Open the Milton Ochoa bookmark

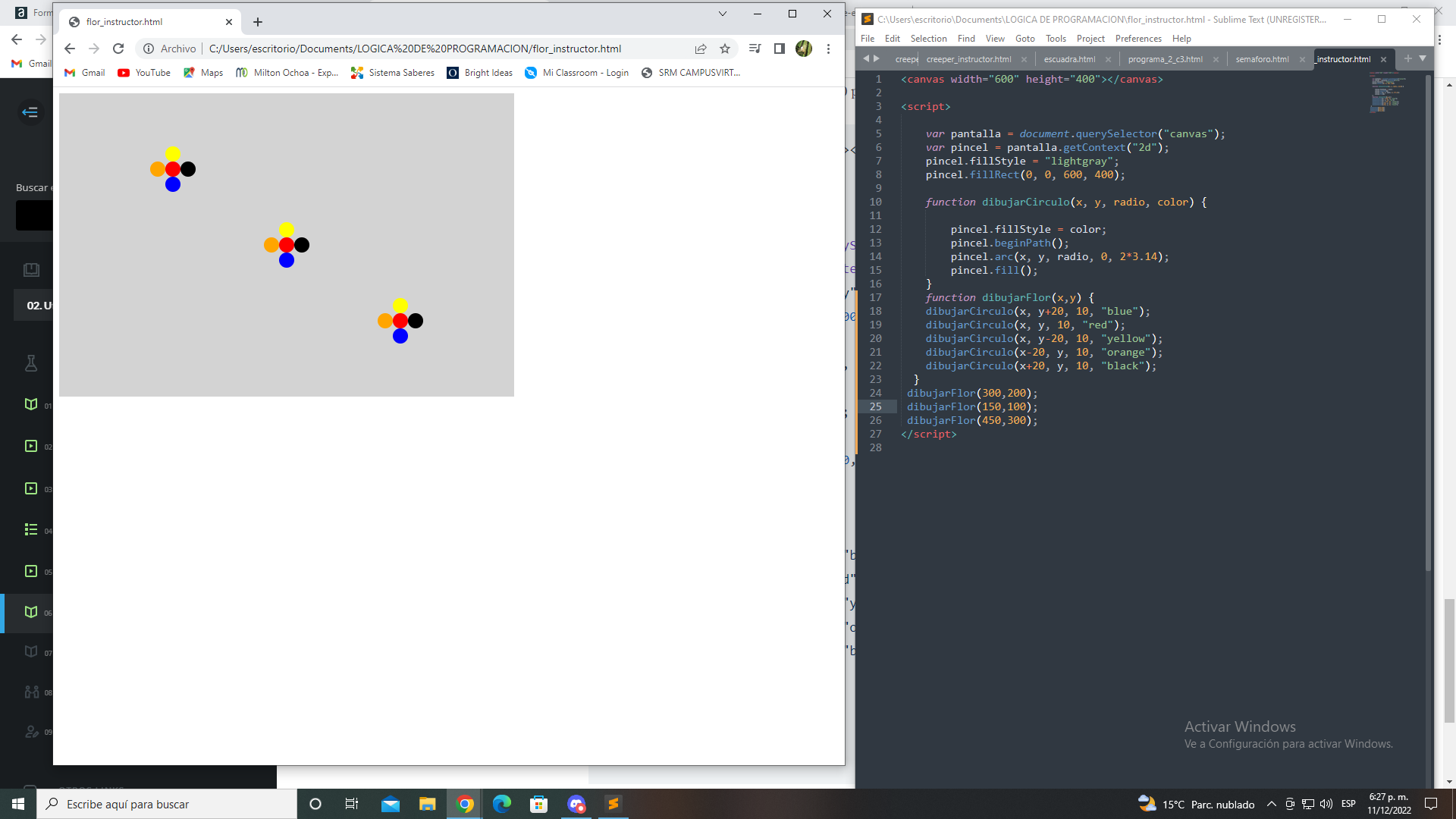(x=287, y=73)
